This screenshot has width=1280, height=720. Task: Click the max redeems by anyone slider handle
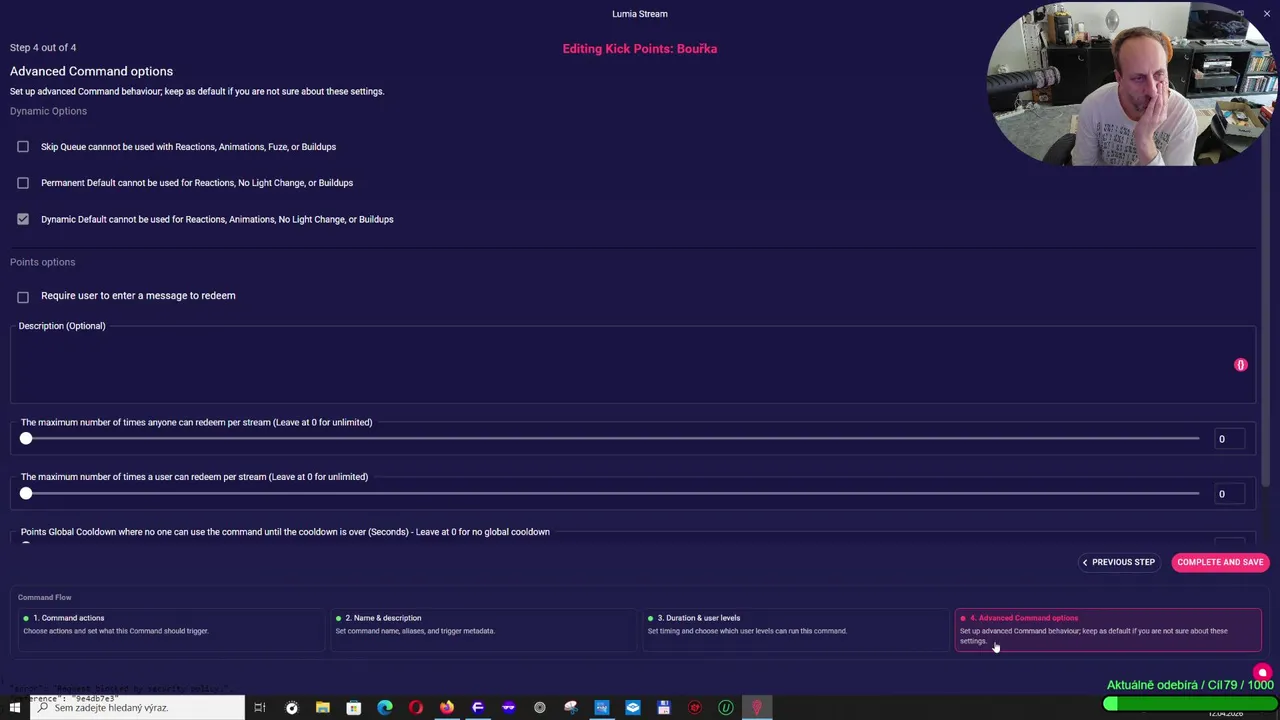[26, 439]
